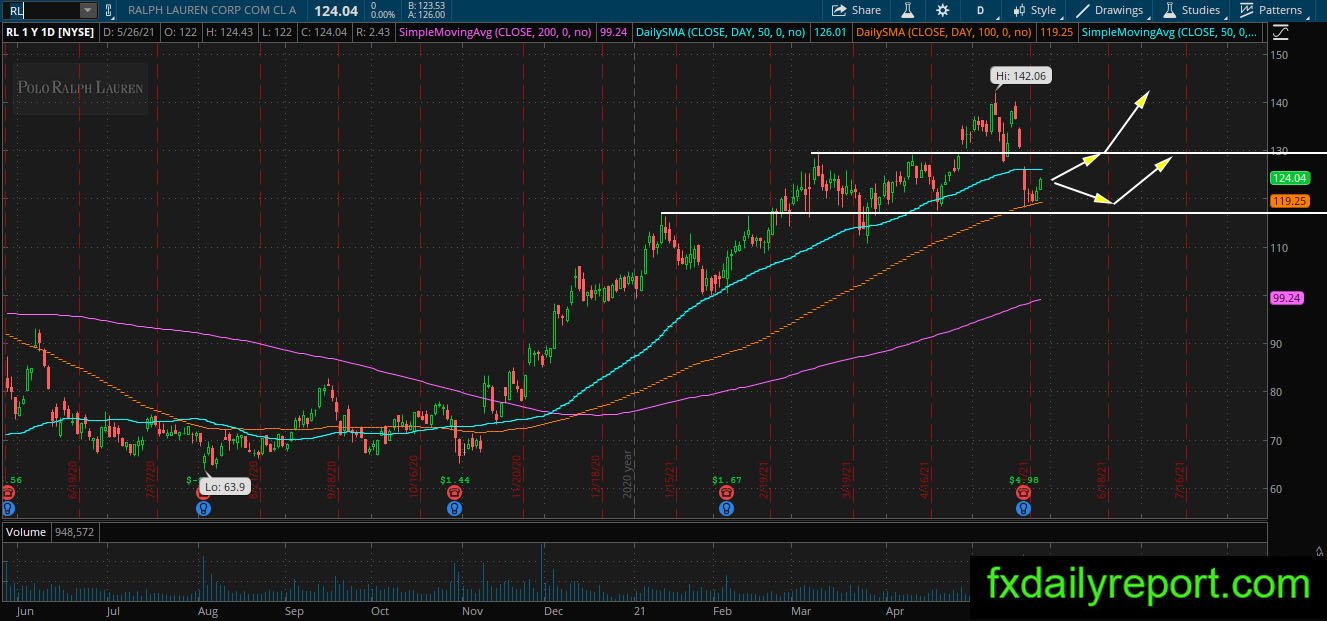Click the chart scale icon above price axis
Viewport: 1327px width, 621px height.
click(1281, 32)
